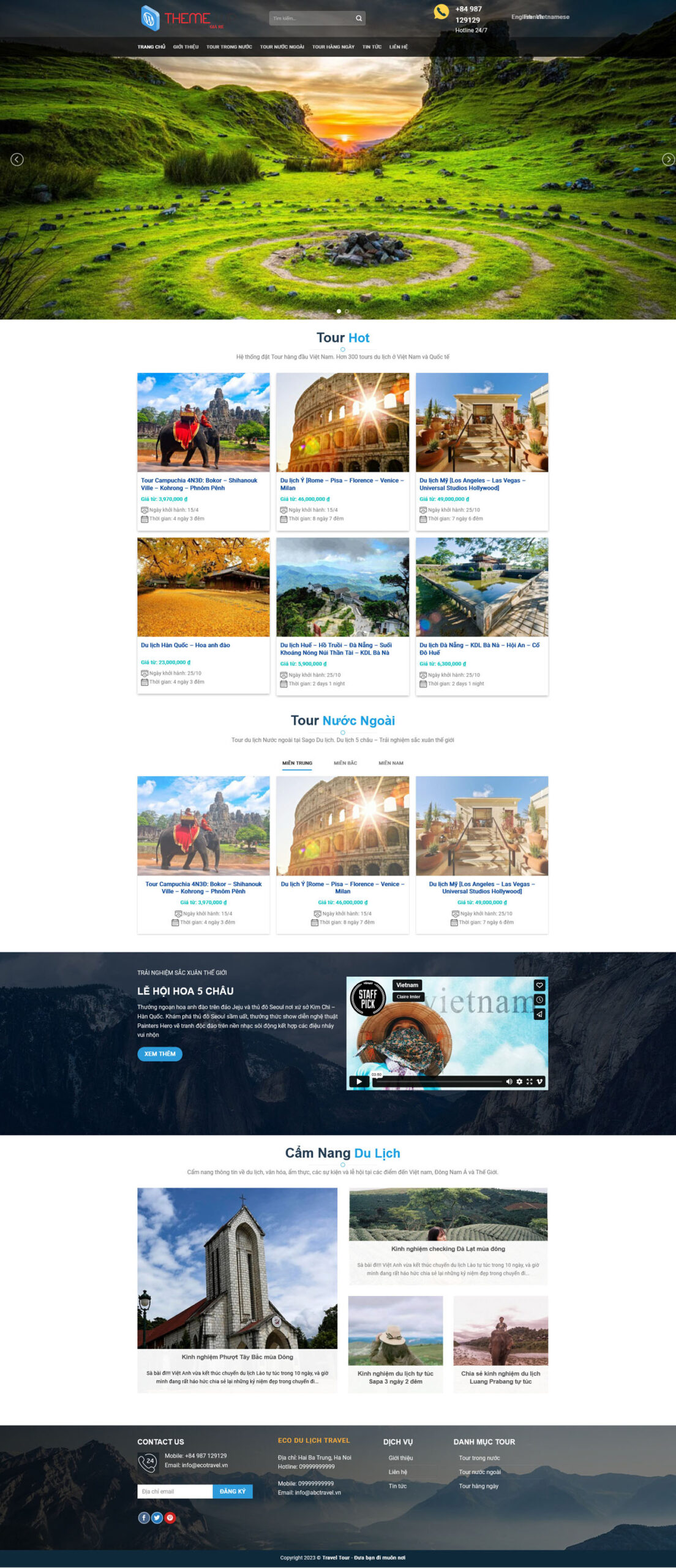
Task: Open Kinh nghiệm Phượt Tây Bắc mùa Đông
Action: pyautogui.click(x=238, y=1357)
